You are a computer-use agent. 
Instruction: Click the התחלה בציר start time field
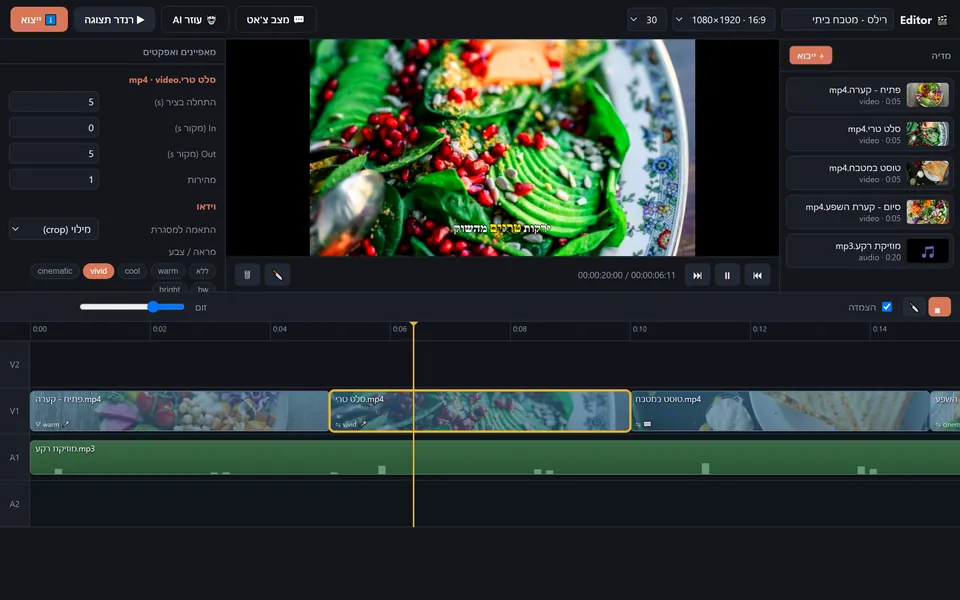pos(54,102)
